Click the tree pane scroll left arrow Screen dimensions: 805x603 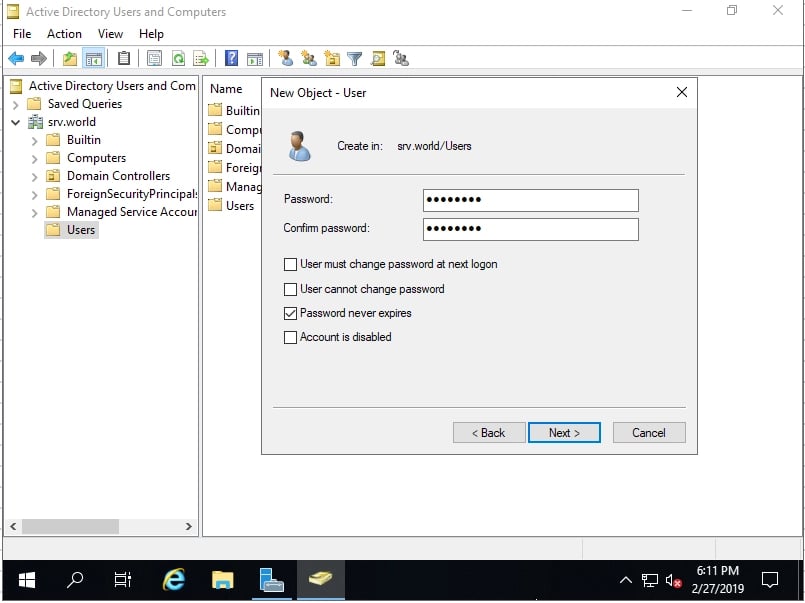click(x=13, y=527)
